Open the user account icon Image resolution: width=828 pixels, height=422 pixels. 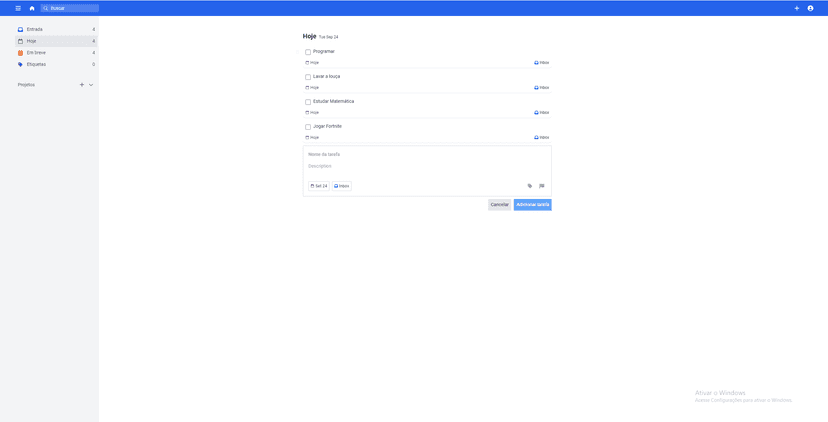tap(810, 8)
